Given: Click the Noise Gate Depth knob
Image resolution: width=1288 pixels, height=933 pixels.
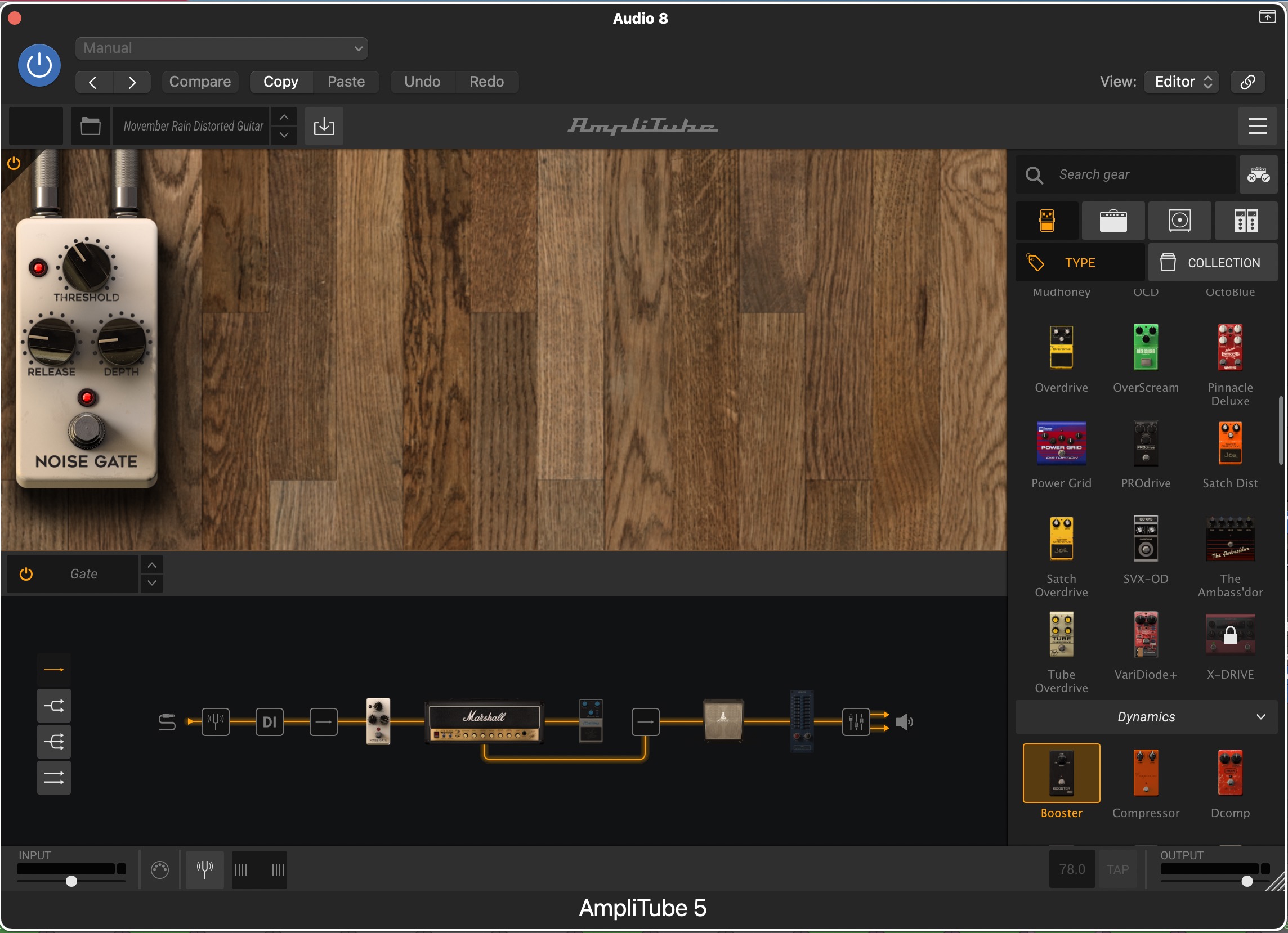Looking at the screenshot, I should point(122,342).
